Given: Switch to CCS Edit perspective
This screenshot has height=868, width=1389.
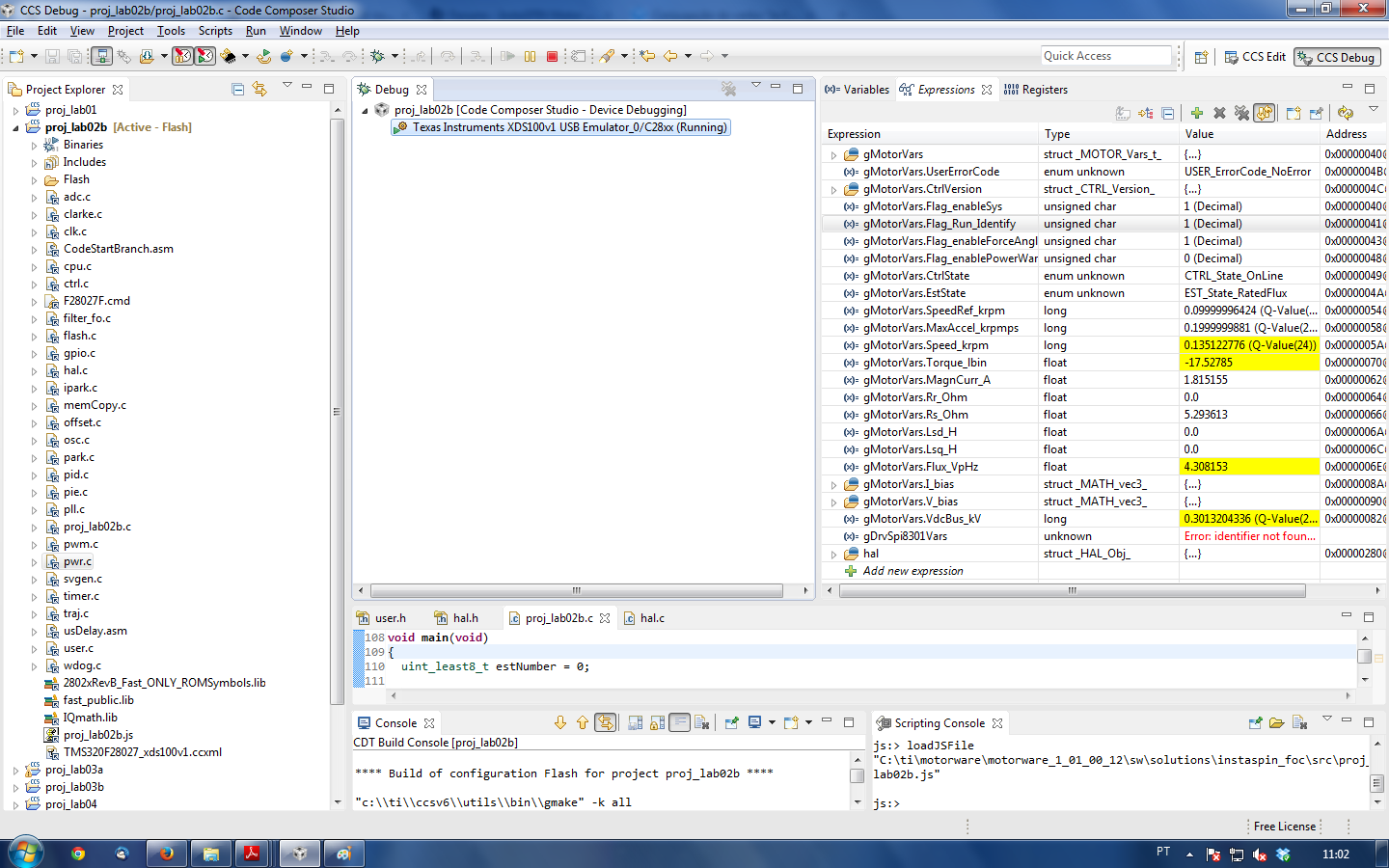Looking at the screenshot, I should coord(1255,57).
